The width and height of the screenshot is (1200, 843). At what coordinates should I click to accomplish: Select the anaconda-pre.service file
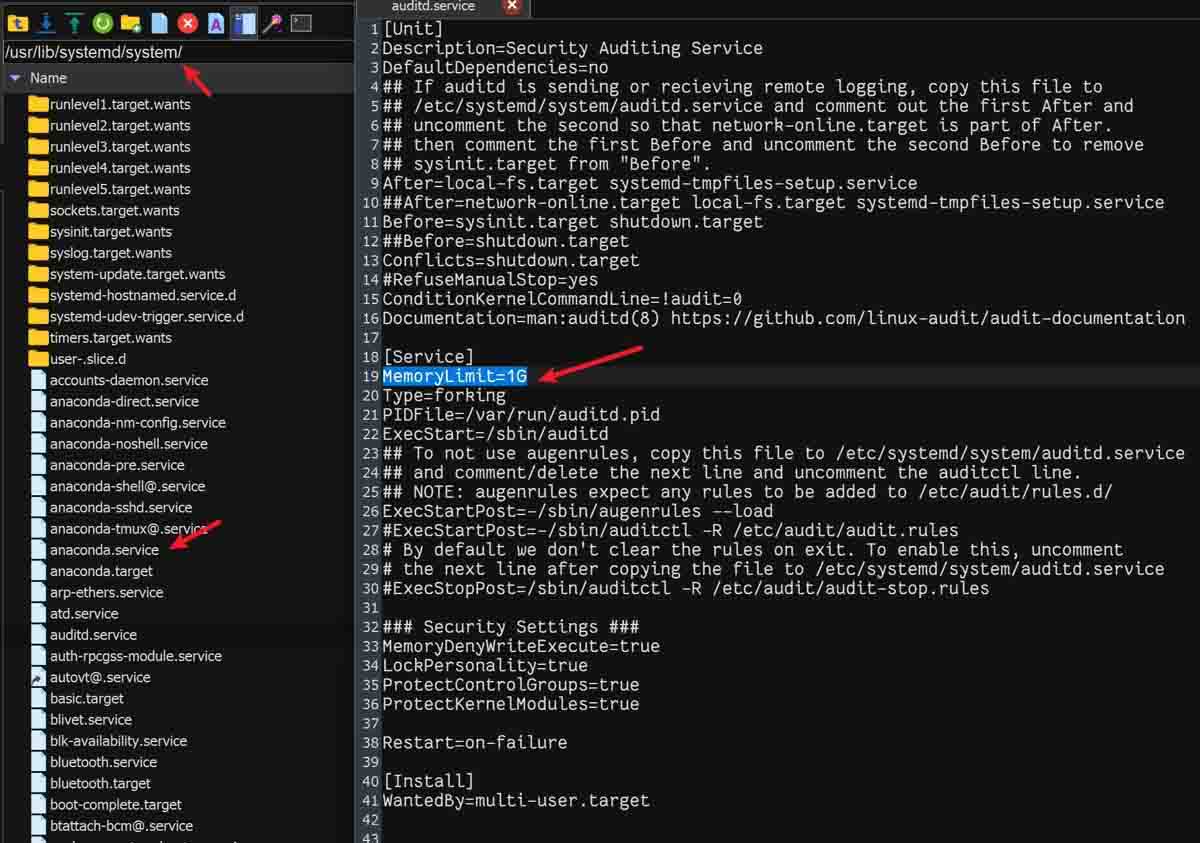[x=108, y=465]
